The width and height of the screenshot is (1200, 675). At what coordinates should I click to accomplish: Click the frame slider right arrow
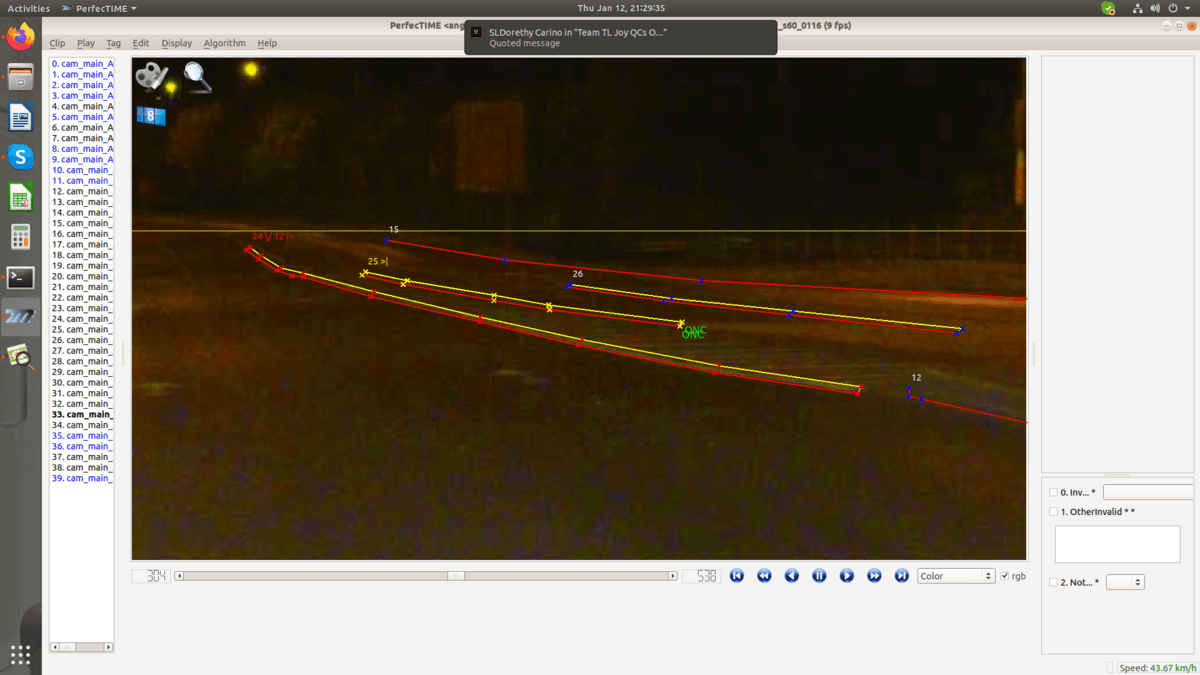pyautogui.click(x=673, y=576)
